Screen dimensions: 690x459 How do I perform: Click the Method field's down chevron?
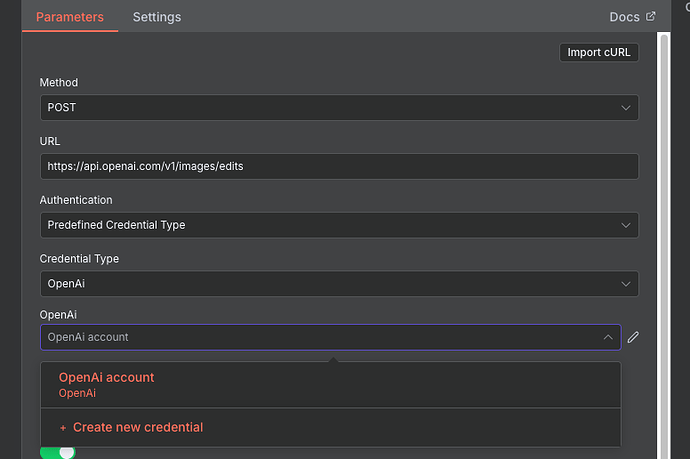point(626,108)
